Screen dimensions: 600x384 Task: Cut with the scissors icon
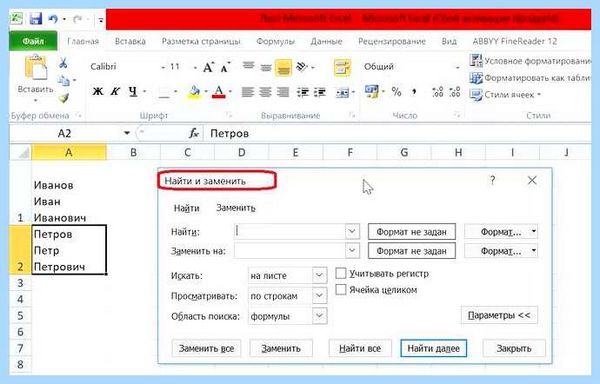point(64,63)
